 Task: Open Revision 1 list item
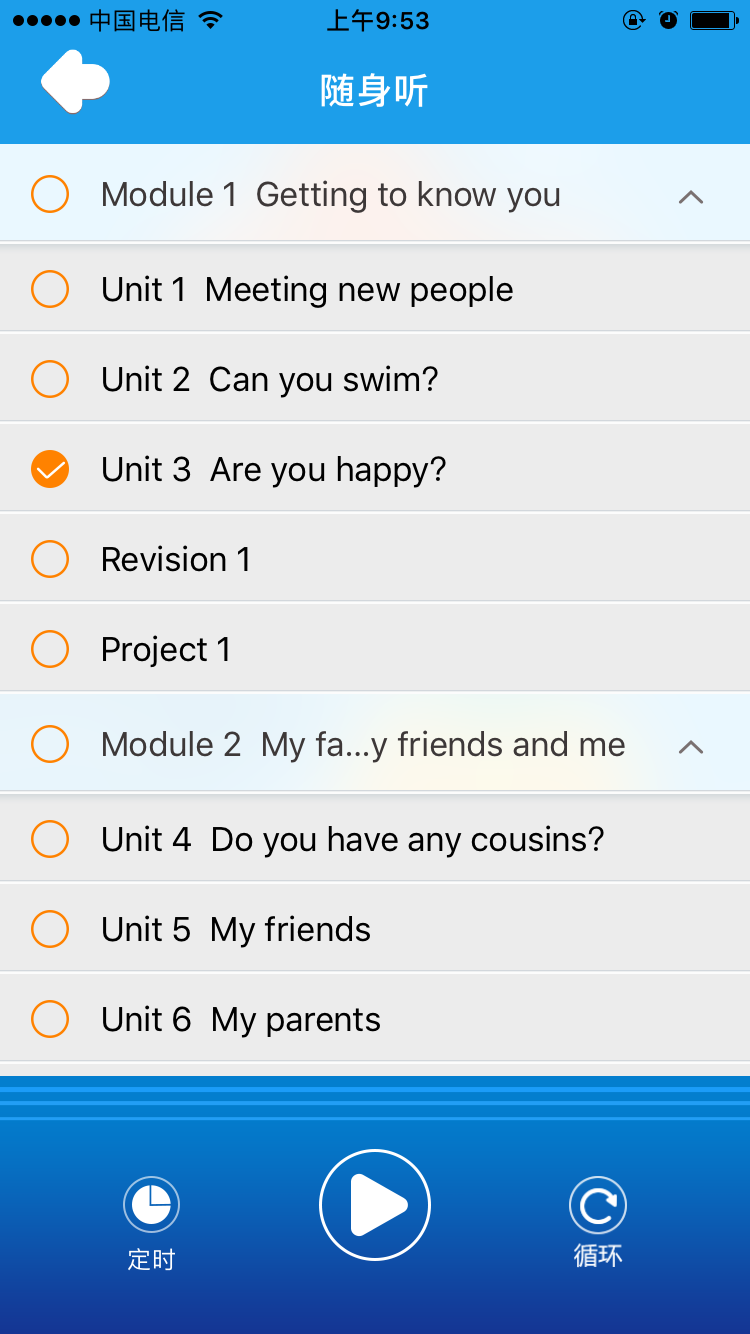(176, 560)
